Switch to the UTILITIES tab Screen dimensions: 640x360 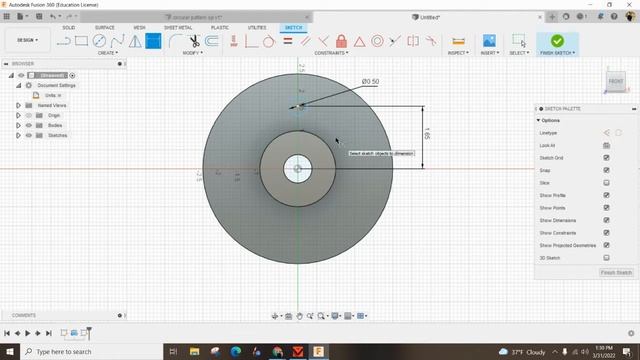coord(257,28)
